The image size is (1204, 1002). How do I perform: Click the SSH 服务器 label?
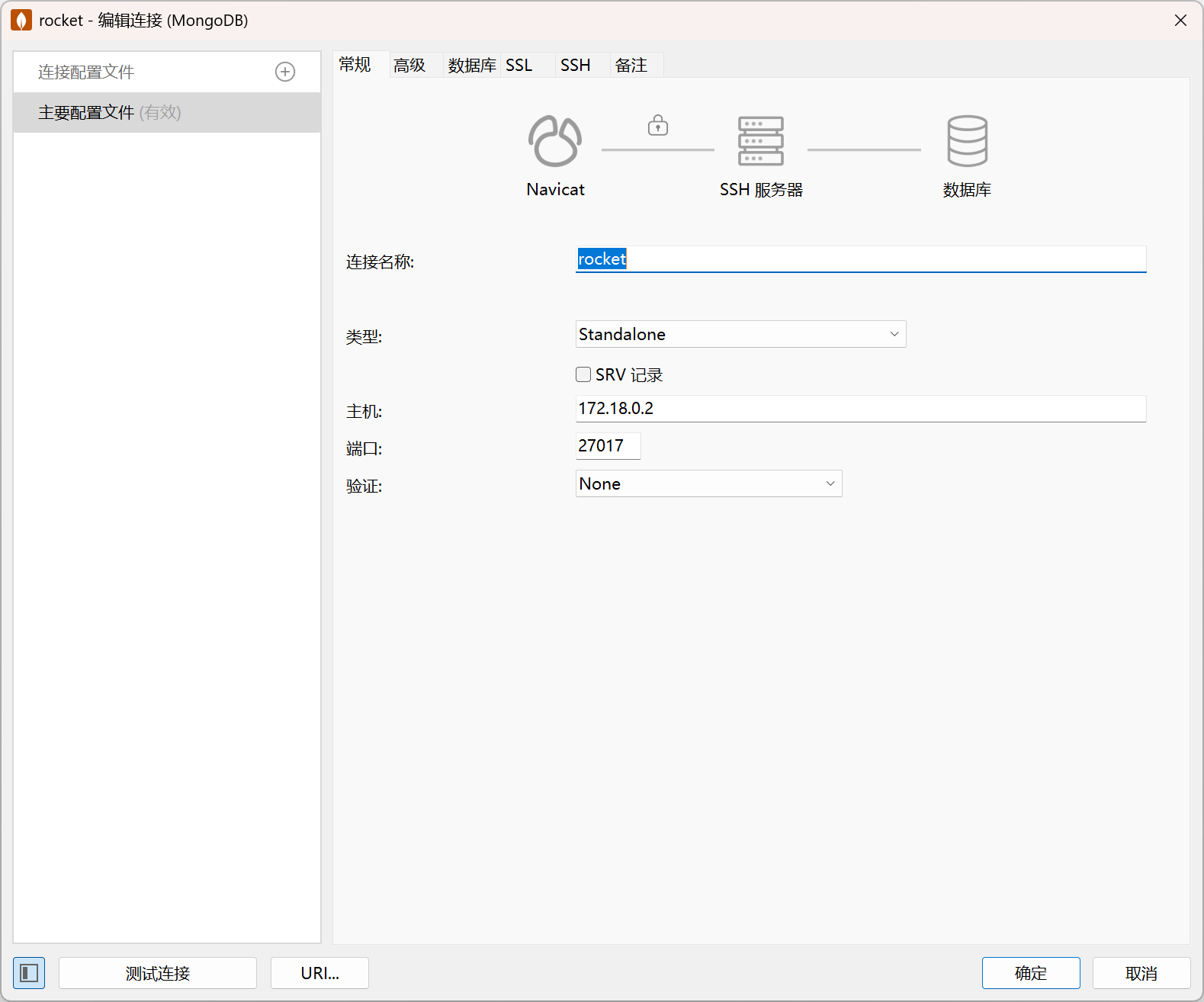coord(761,190)
